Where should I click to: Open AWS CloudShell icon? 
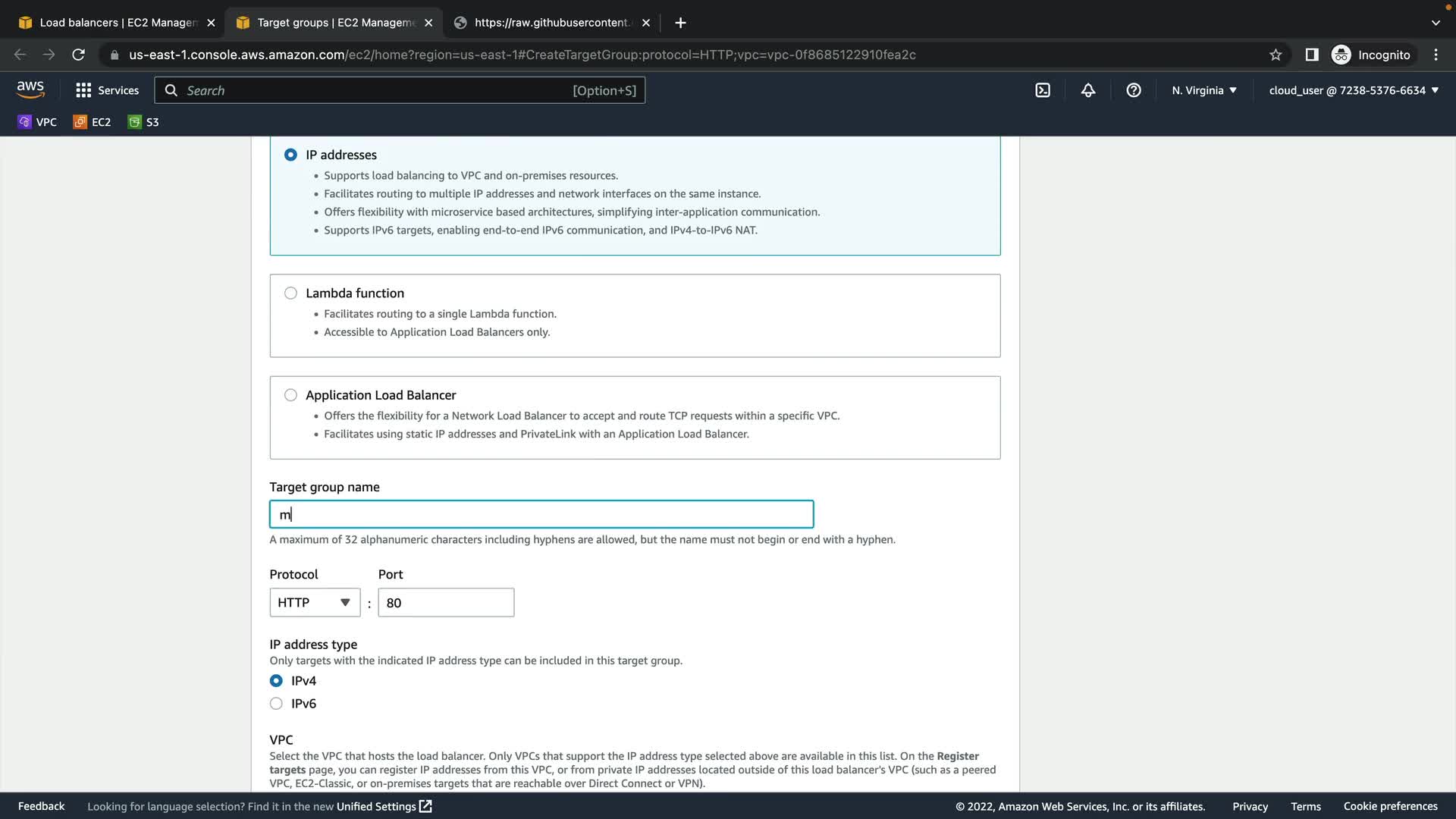point(1043,90)
